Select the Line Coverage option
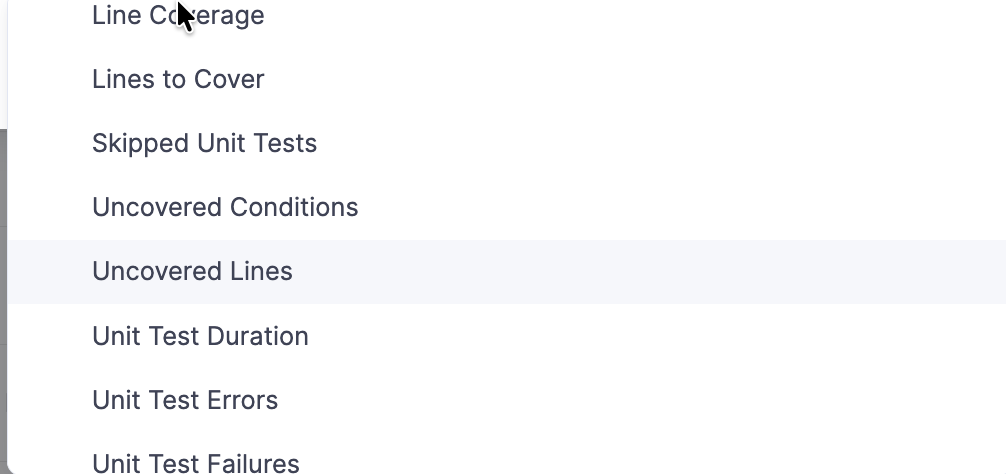 click(x=178, y=16)
